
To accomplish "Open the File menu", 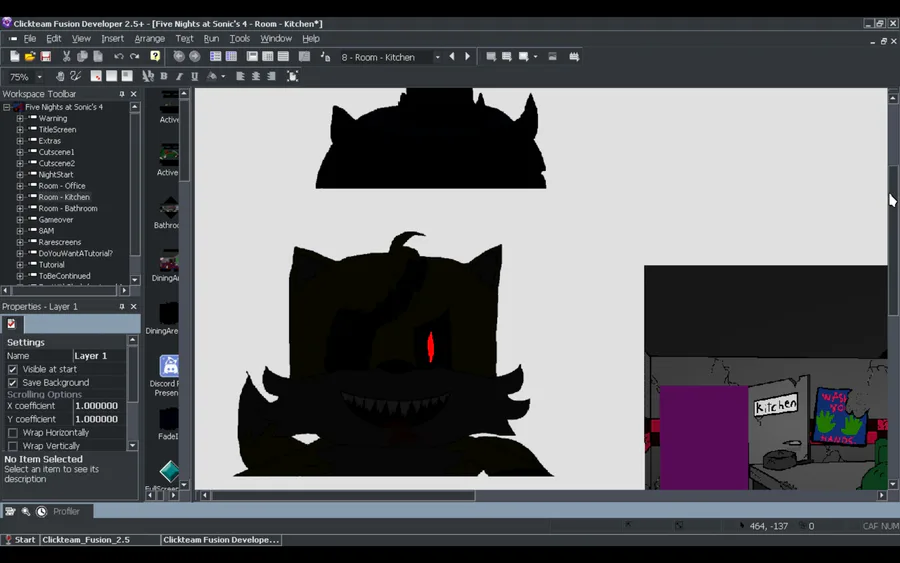I will coord(29,38).
